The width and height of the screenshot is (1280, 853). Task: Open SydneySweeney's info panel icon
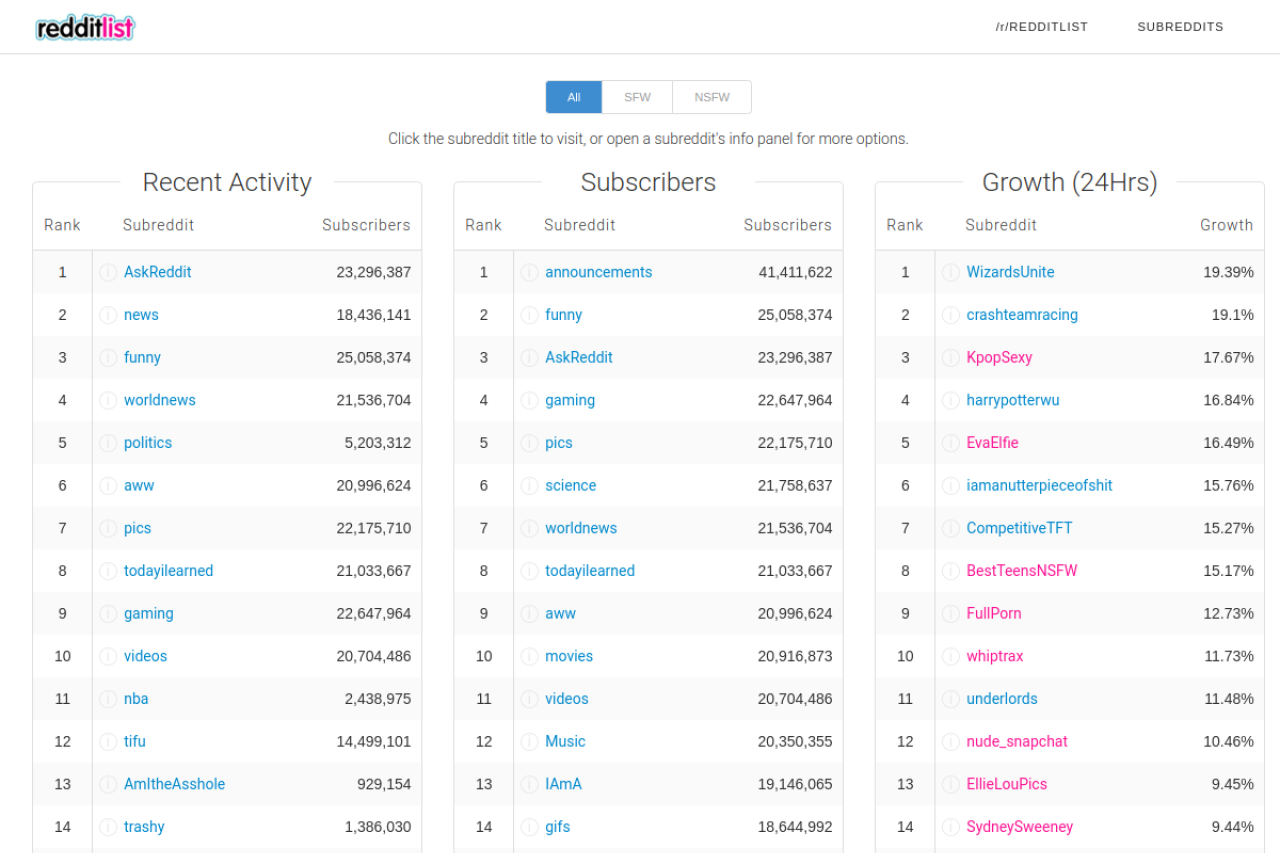(x=950, y=826)
